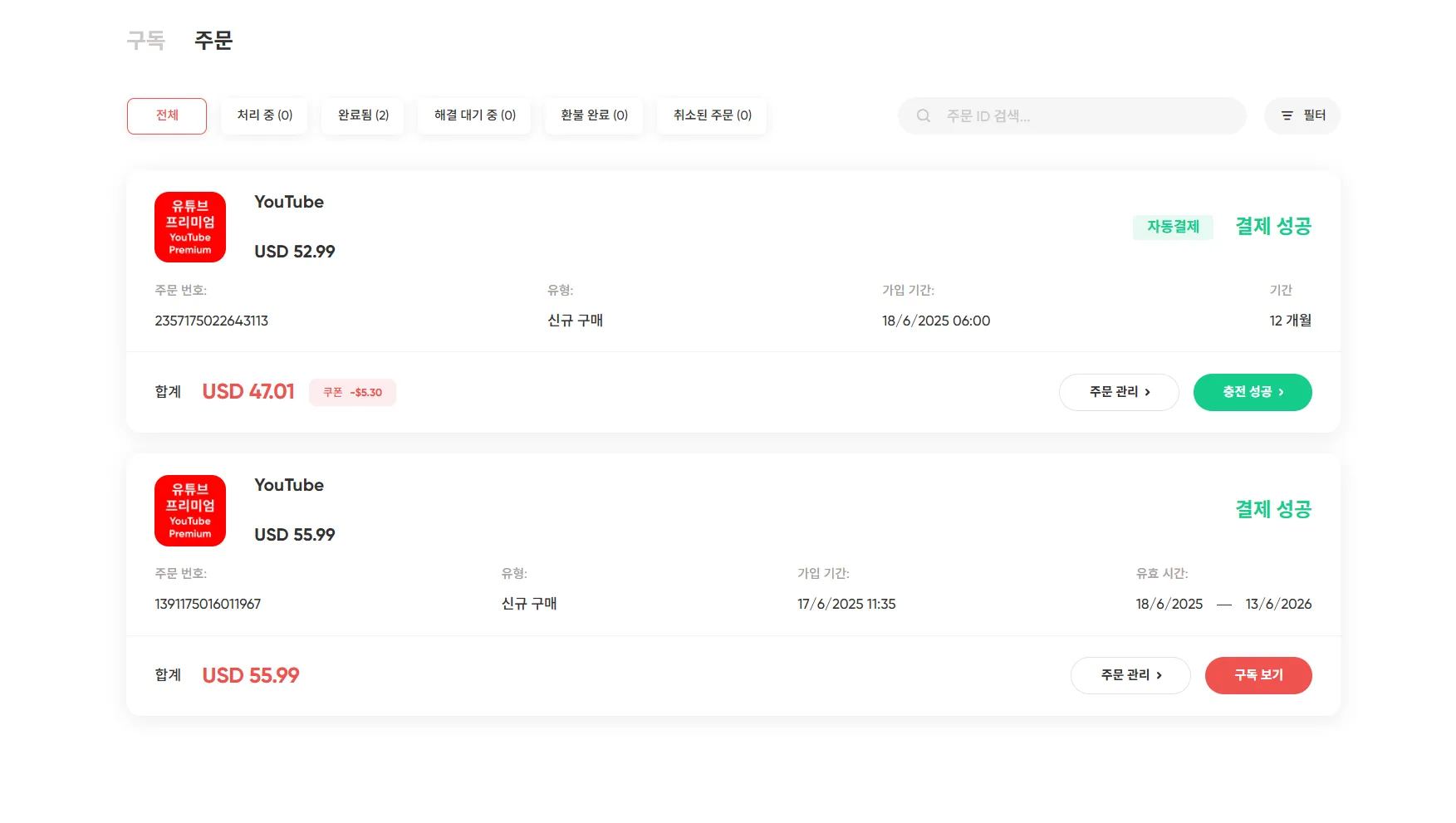
Task: Show 처리 중 (0) orders
Action: coord(264,116)
